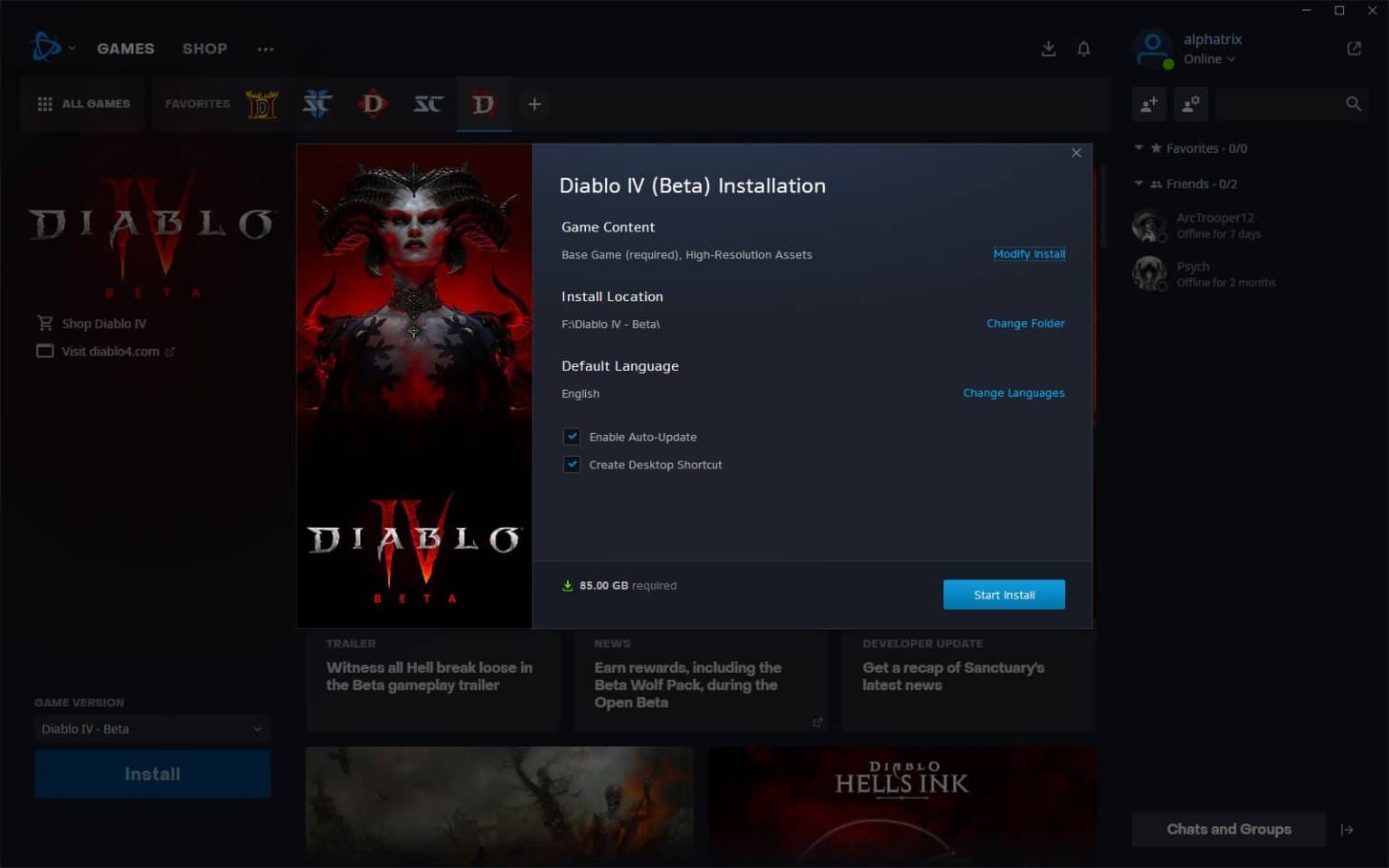Click the blue Install button
Screen dimensions: 1389x868
[x=152, y=774]
